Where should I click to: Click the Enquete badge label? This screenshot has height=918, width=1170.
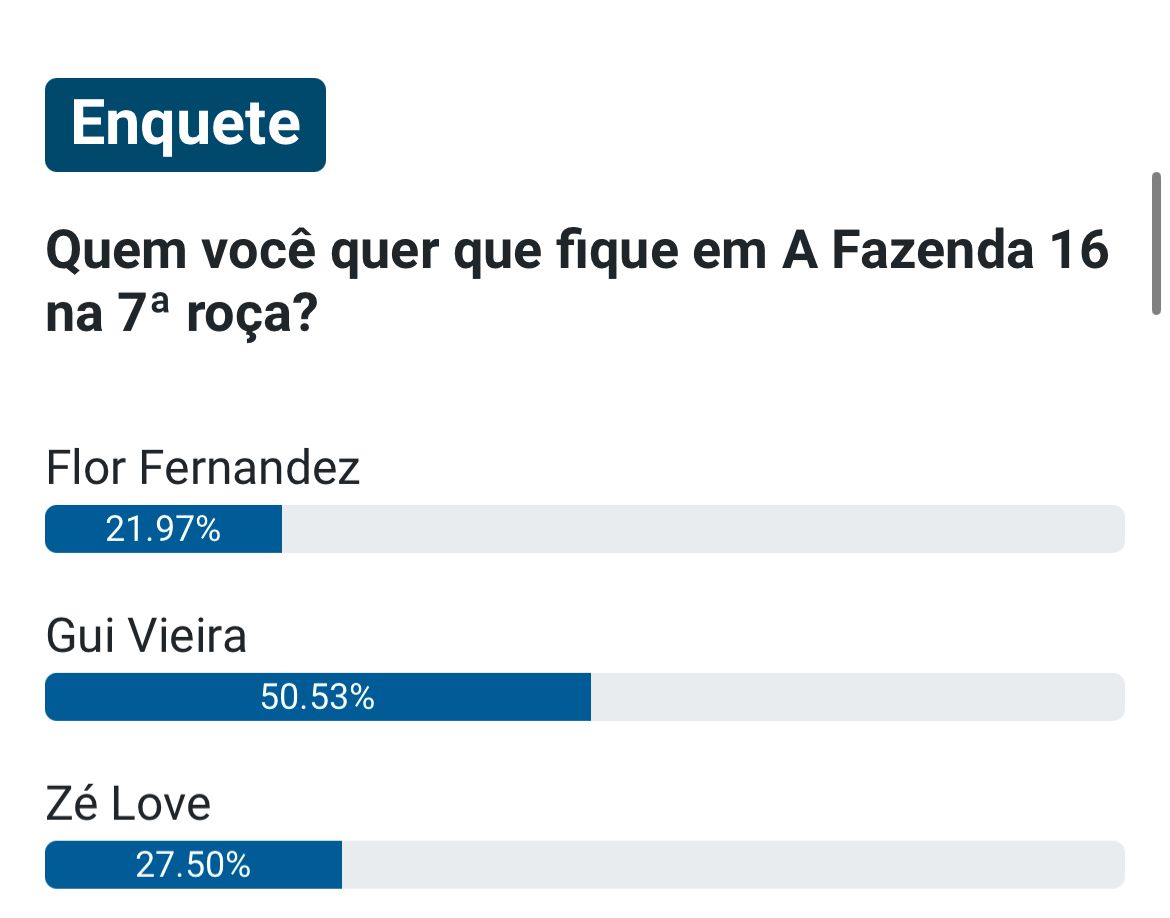coord(185,125)
